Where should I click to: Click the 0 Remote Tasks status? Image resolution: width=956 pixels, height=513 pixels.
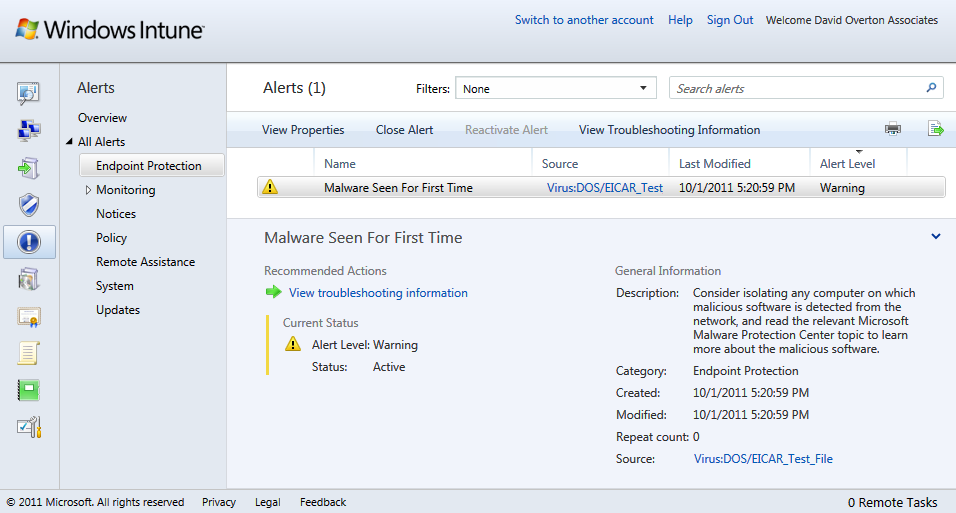click(892, 502)
